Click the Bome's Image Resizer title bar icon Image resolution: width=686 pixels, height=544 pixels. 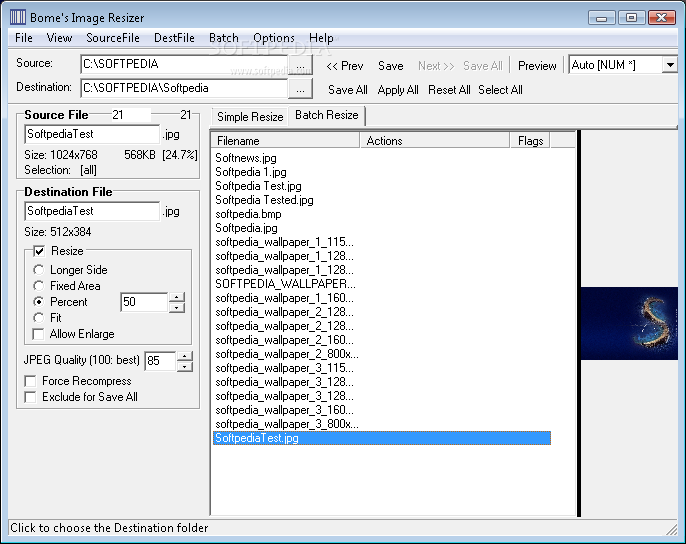pyautogui.click(x=18, y=18)
